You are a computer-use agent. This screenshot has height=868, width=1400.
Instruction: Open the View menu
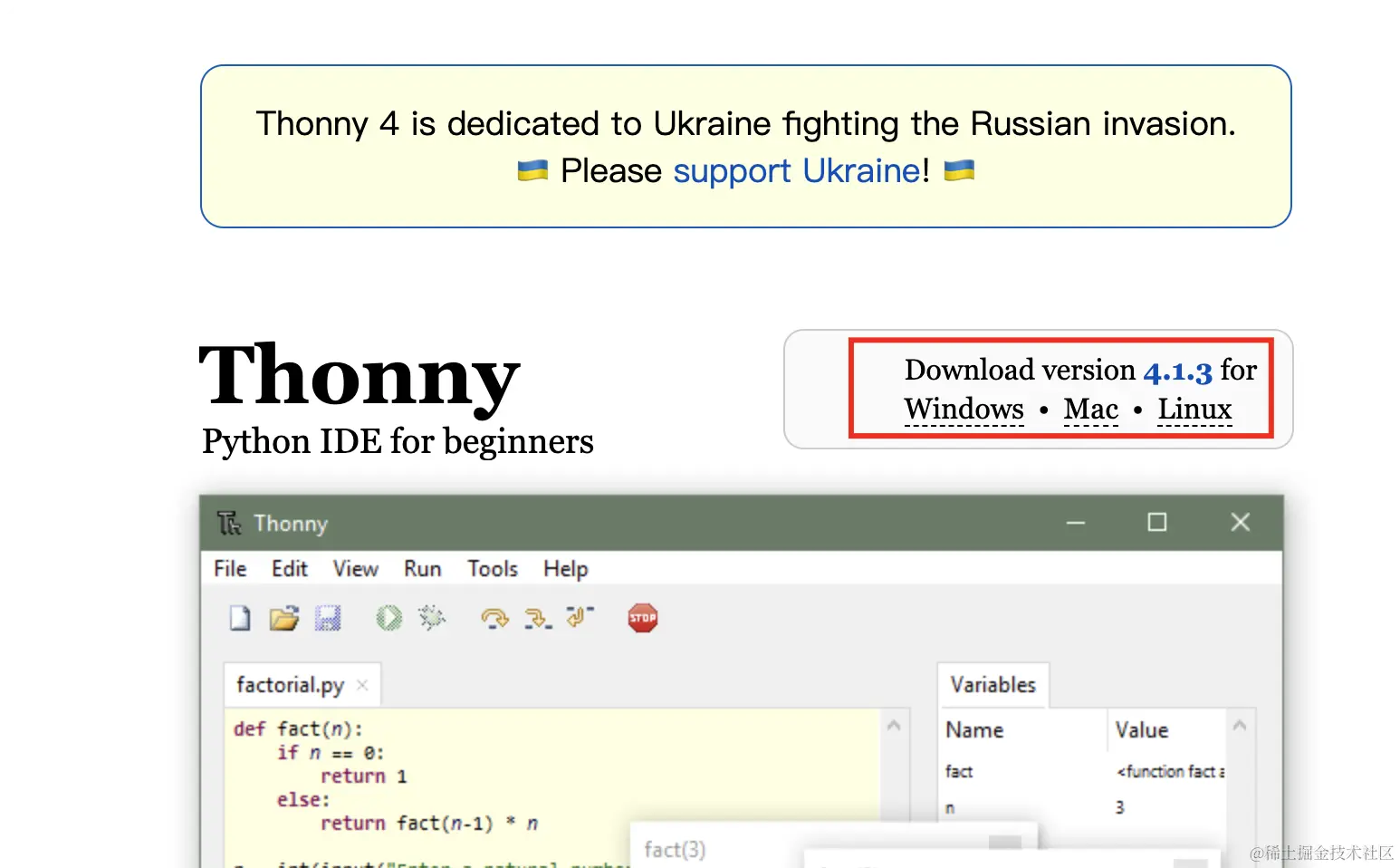tap(355, 568)
